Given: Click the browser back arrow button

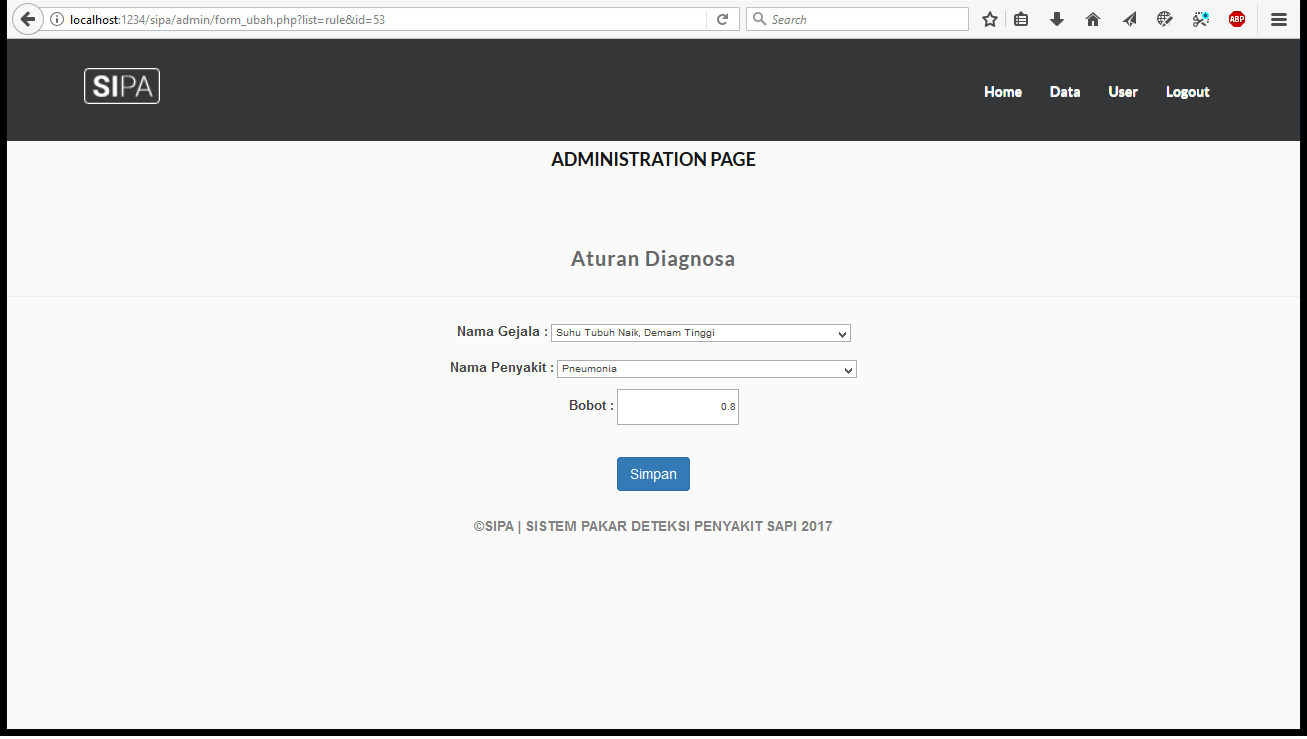Looking at the screenshot, I should pos(27,19).
